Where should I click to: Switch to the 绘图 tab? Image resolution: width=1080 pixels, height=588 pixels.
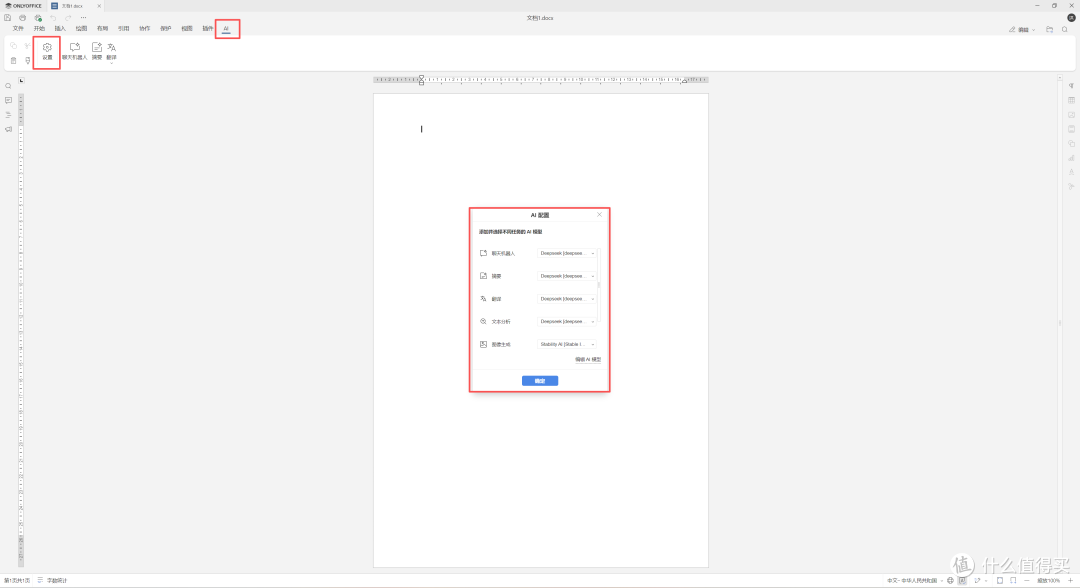tap(81, 28)
